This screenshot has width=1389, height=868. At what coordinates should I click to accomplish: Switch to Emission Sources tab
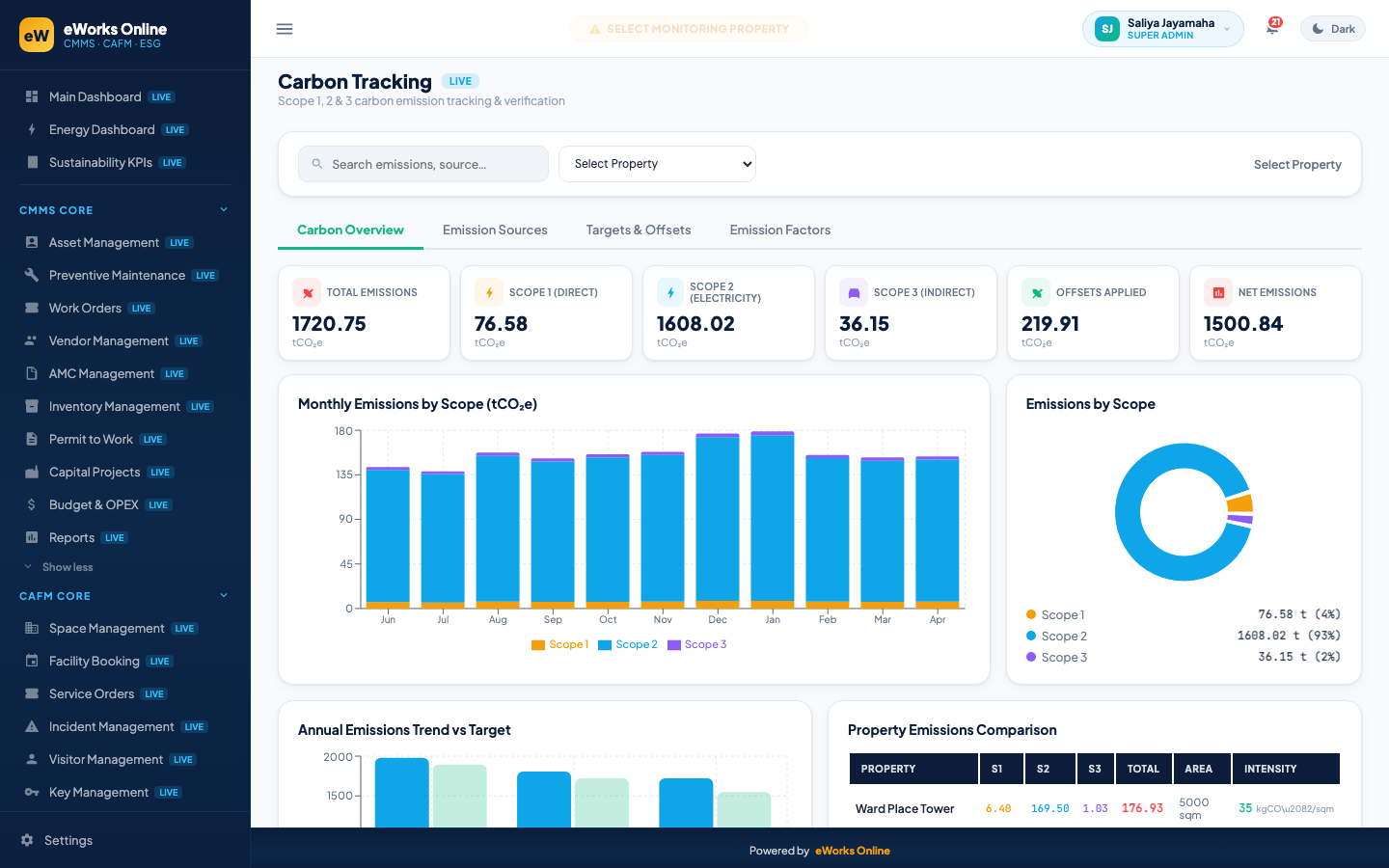point(495,230)
